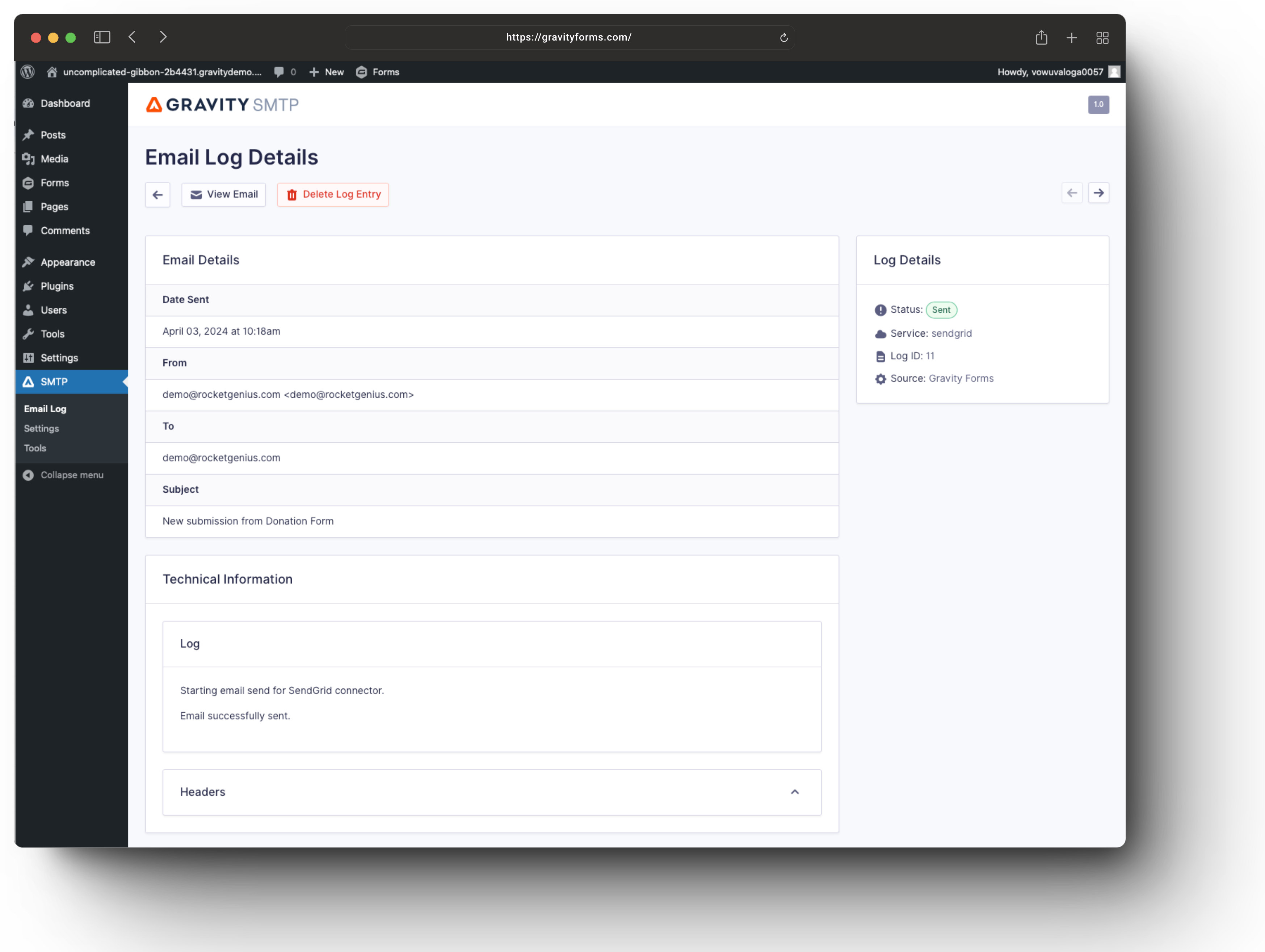Click the Appearance paintbrush icon
The width and height of the screenshot is (1265, 952).
(28, 262)
